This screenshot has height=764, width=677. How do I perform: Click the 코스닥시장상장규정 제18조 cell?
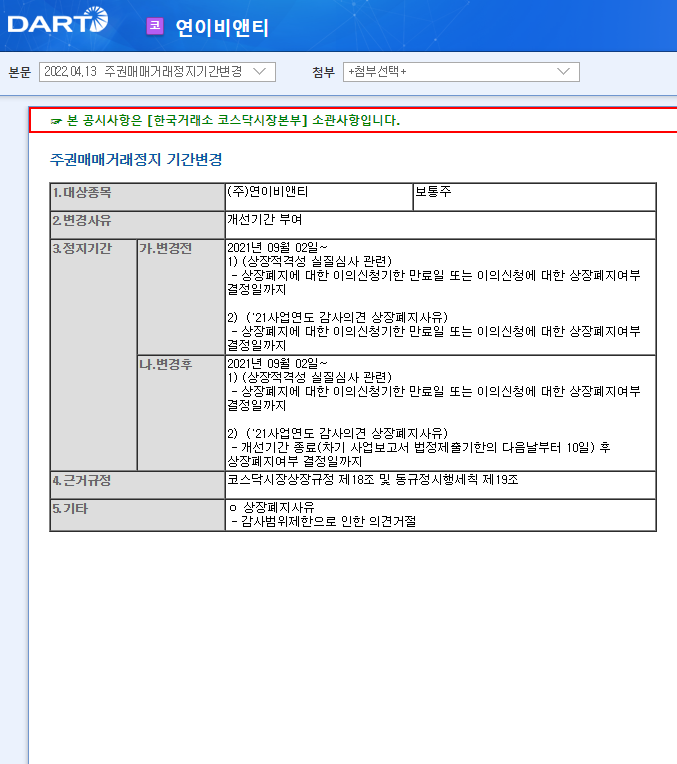coord(441,485)
